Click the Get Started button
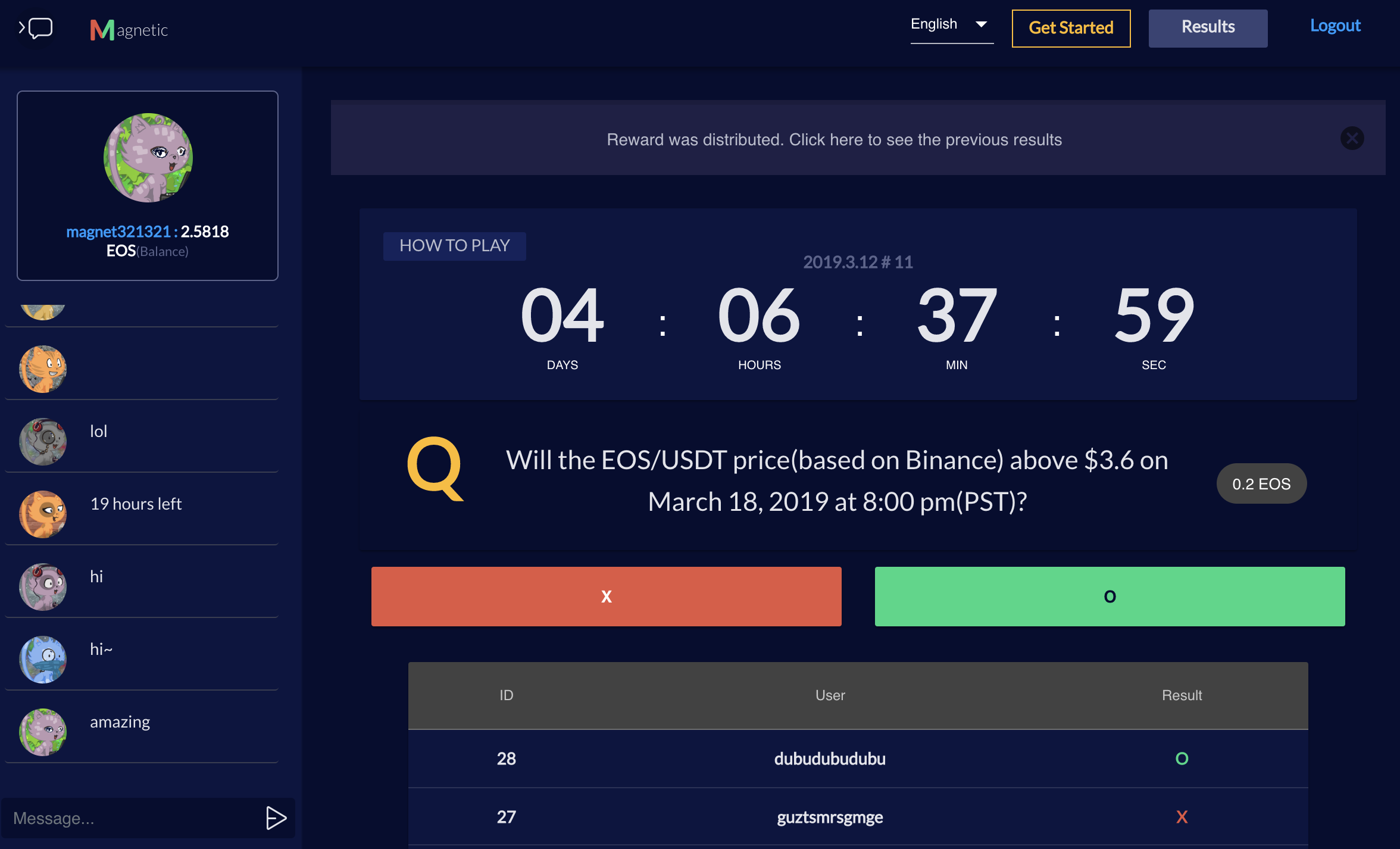Screen dimensions: 1400x849 pos(1071,28)
